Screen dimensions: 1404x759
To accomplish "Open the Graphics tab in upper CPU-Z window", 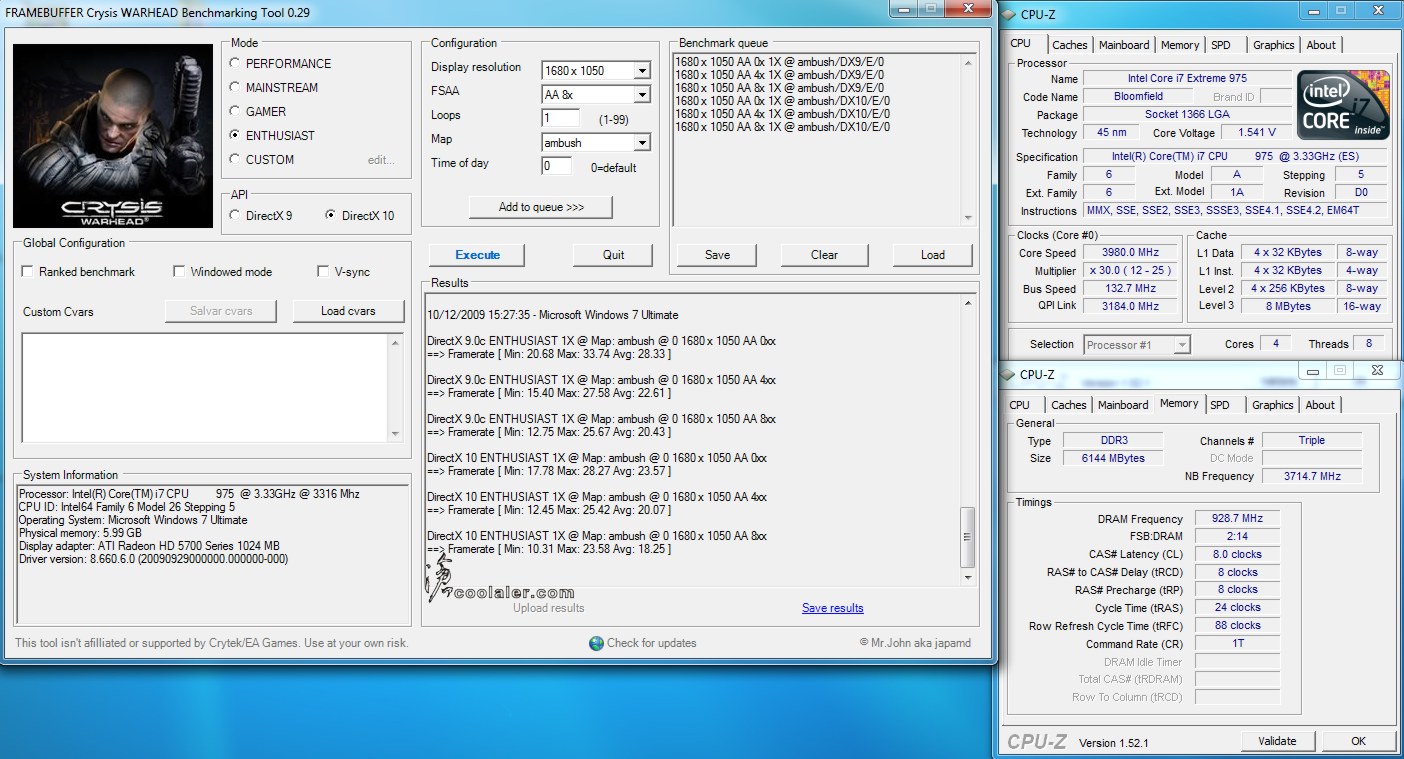I will [1274, 45].
